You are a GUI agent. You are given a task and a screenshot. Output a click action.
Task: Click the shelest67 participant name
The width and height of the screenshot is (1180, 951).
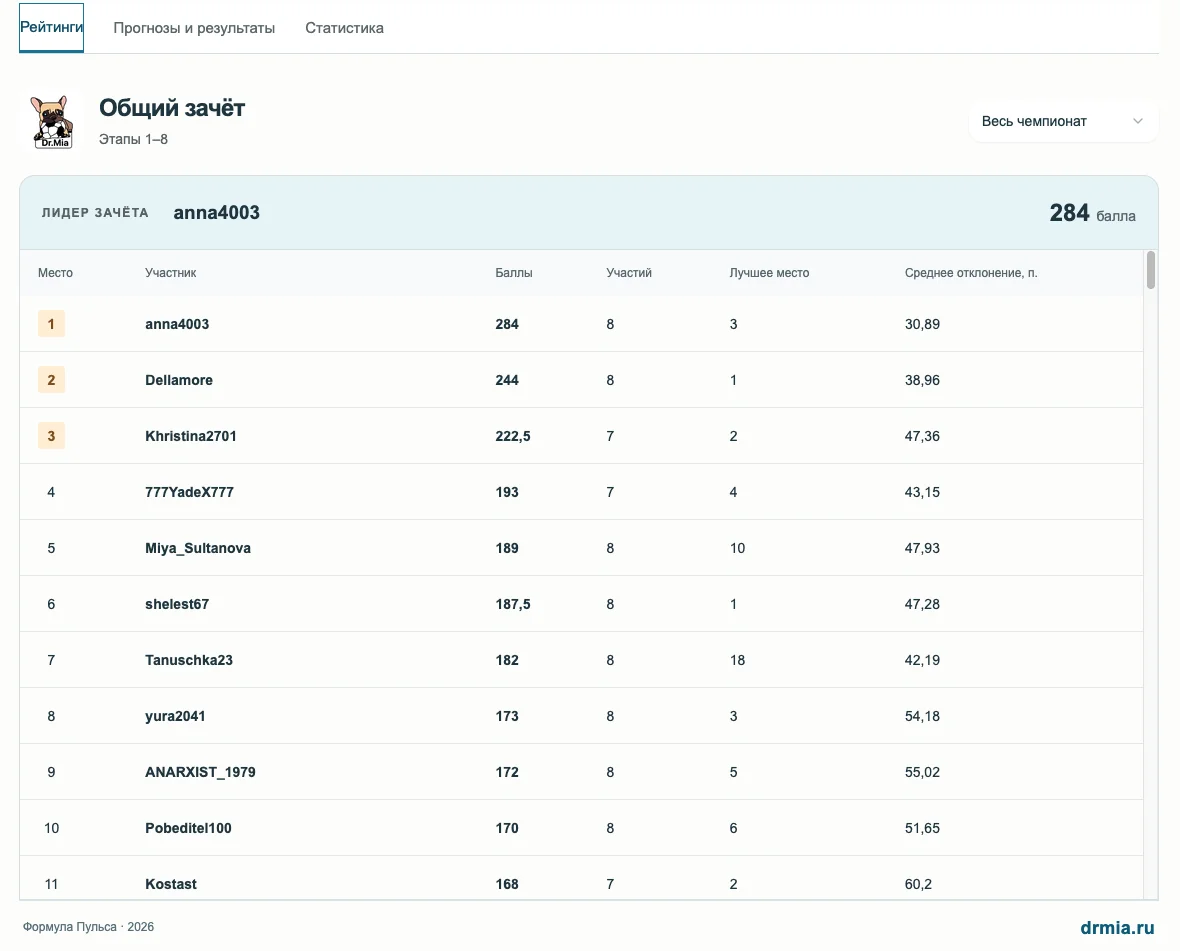(x=177, y=604)
